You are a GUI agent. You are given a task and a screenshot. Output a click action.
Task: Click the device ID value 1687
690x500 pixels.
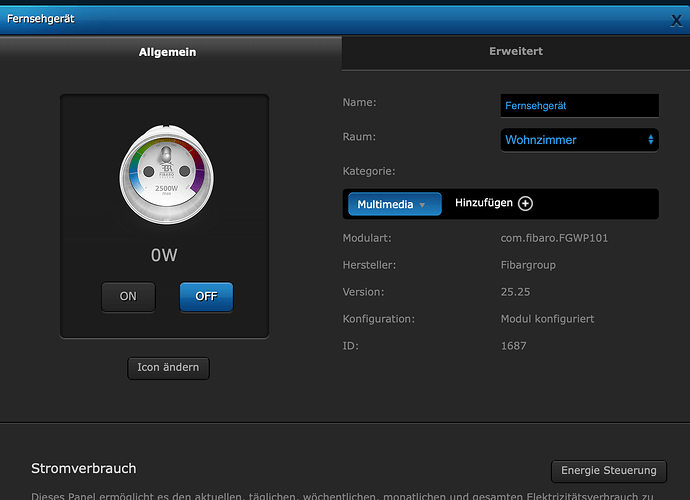point(513,346)
